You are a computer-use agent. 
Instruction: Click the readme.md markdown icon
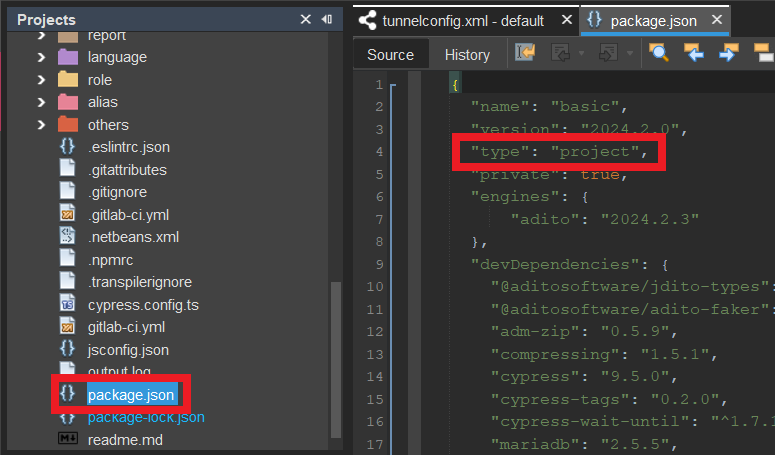point(68,439)
